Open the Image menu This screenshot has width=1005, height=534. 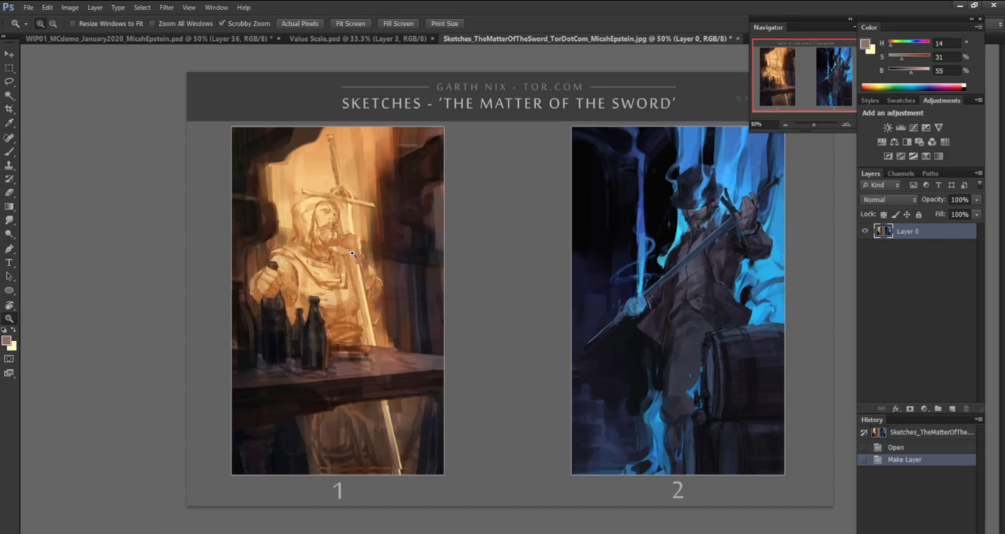[x=70, y=8]
